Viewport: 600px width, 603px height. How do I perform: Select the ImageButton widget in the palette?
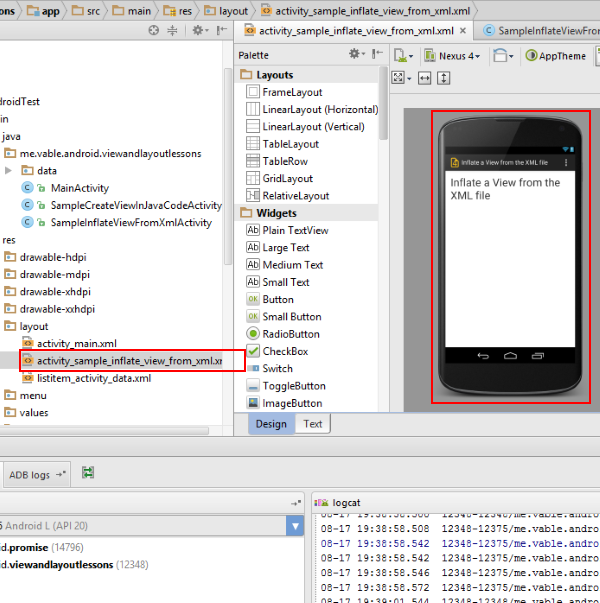(x=284, y=403)
